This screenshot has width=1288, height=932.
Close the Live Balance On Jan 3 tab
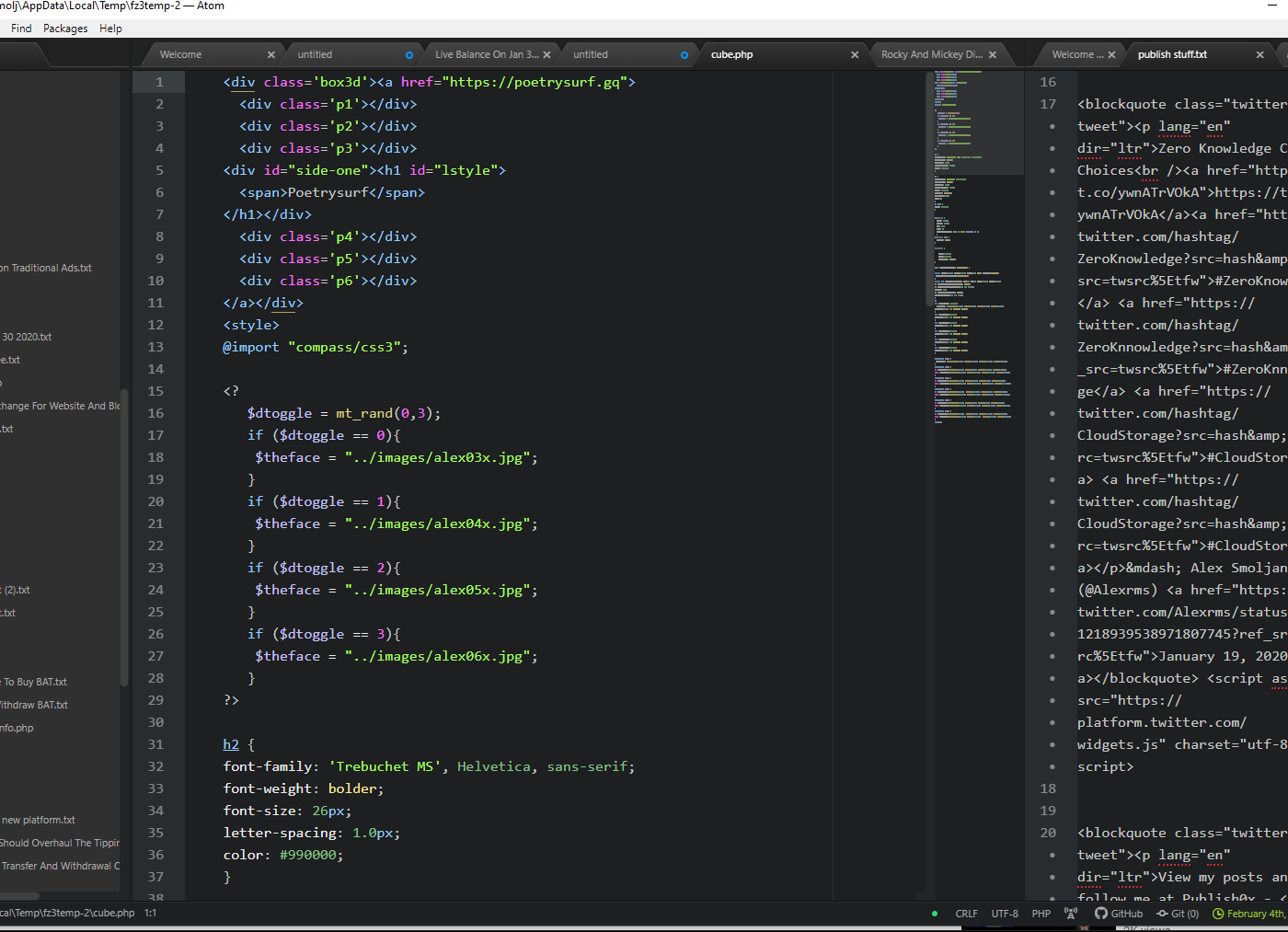click(x=547, y=55)
